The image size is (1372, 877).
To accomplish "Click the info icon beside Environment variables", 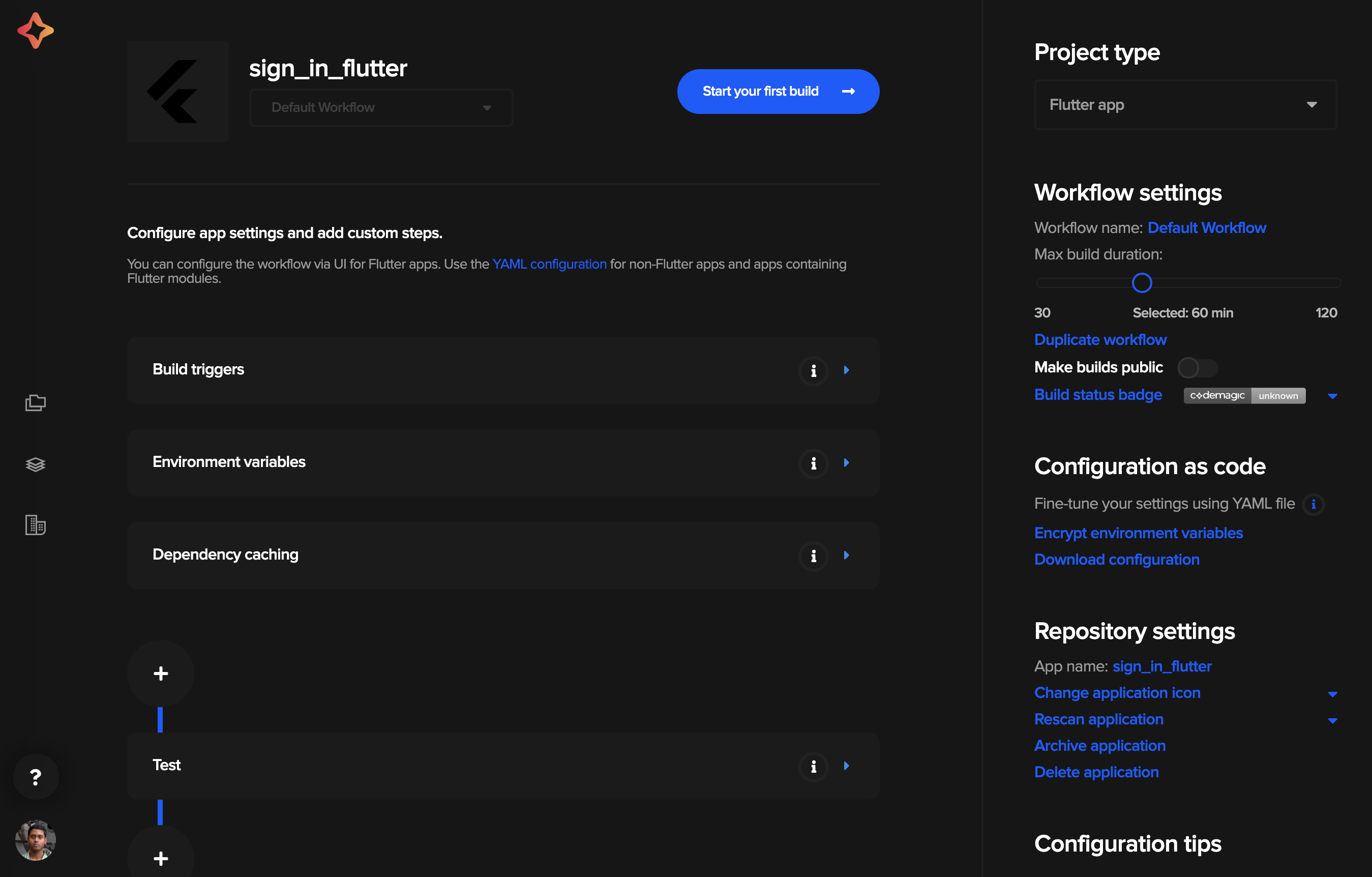I will point(813,463).
